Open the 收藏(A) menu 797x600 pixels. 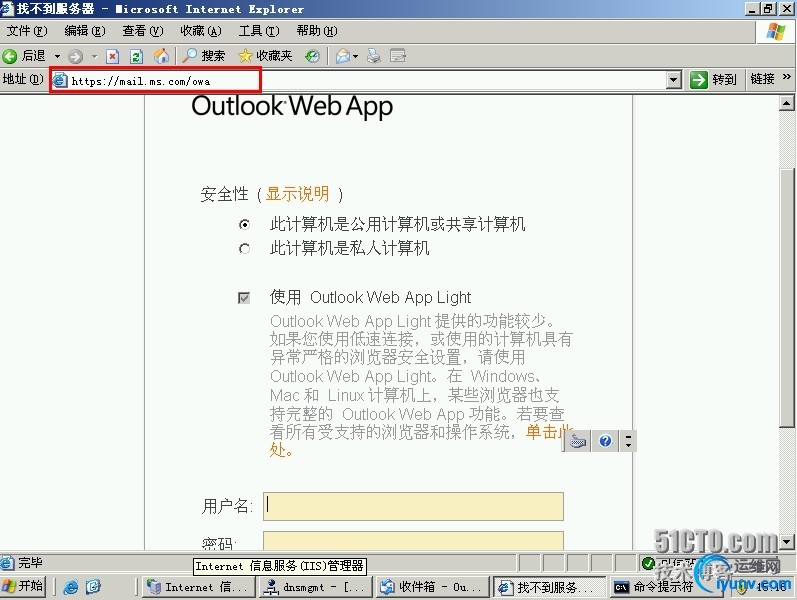201,31
